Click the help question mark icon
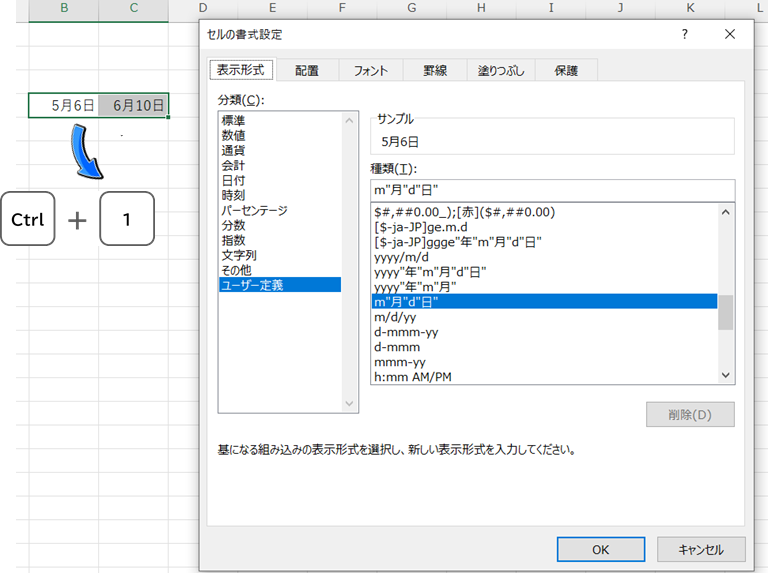 click(685, 34)
